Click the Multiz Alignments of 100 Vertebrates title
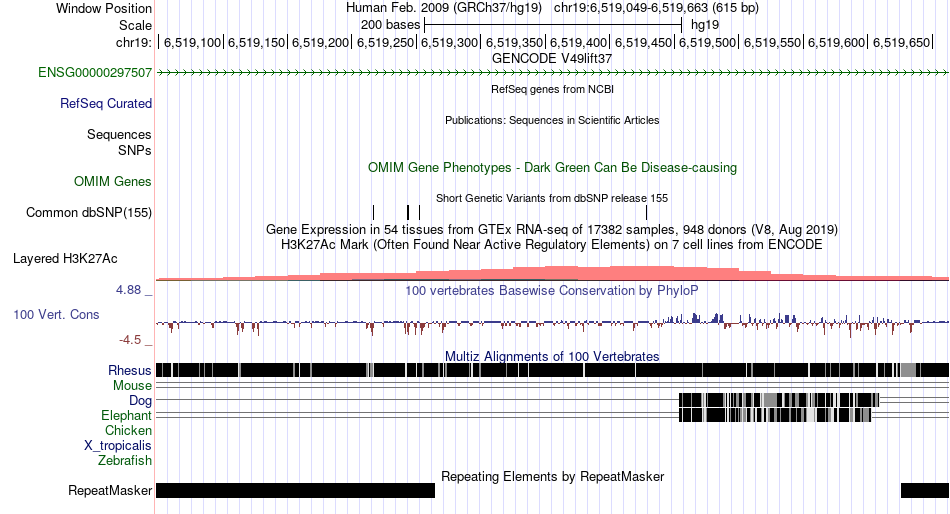The image size is (950, 514). point(552,356)
